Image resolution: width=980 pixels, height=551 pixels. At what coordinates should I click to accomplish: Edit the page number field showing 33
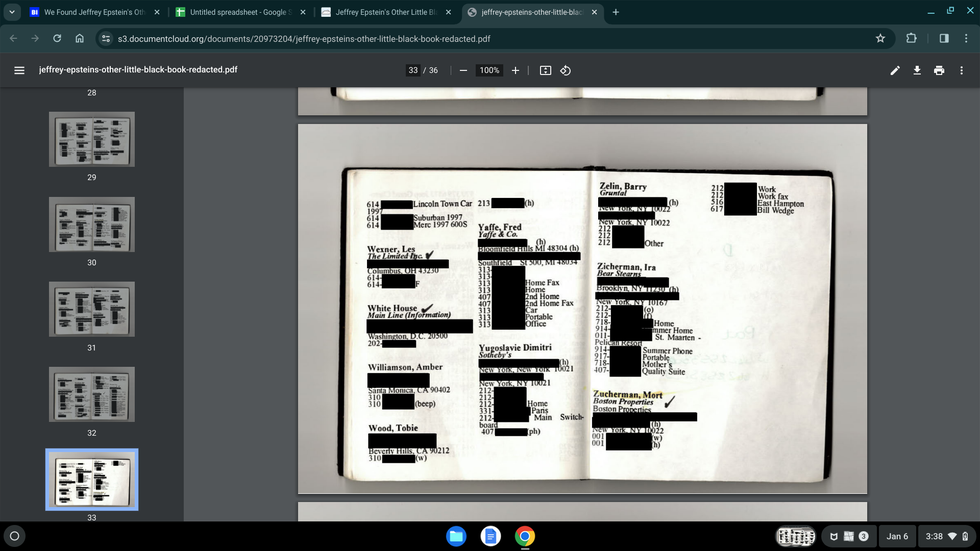click(413, 71)
